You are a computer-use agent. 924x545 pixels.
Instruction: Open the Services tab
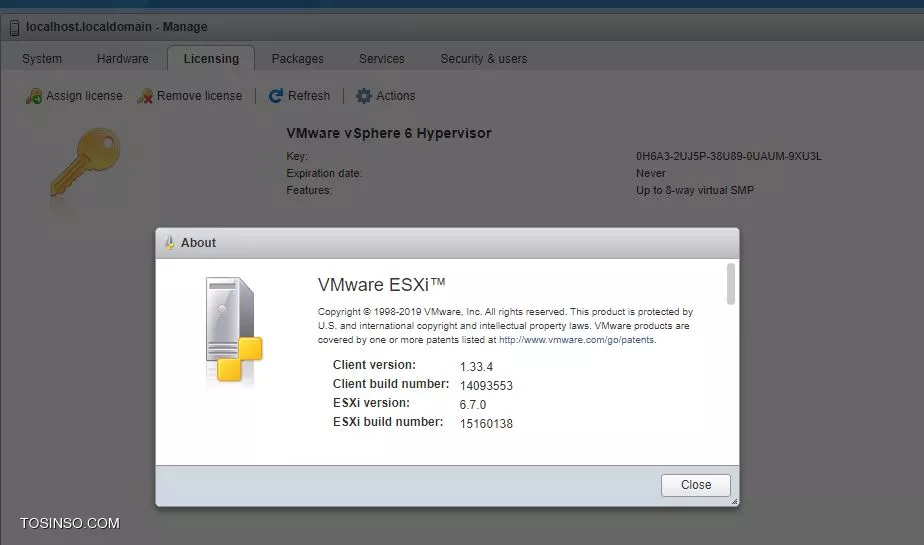(382, 59)
